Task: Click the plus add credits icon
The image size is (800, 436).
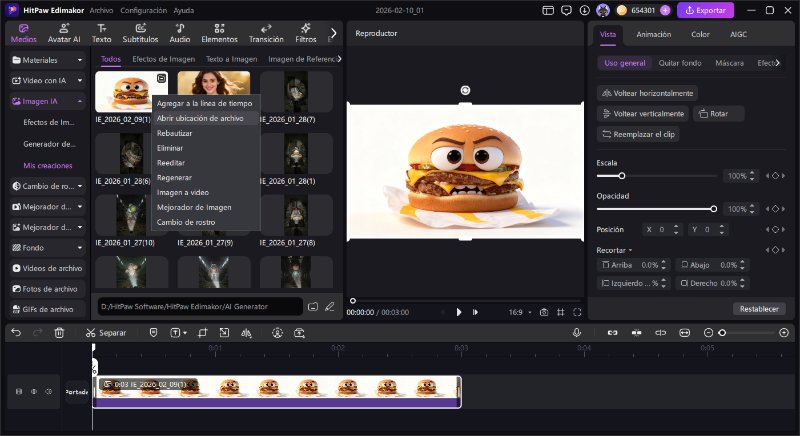Action: [665, 10]
